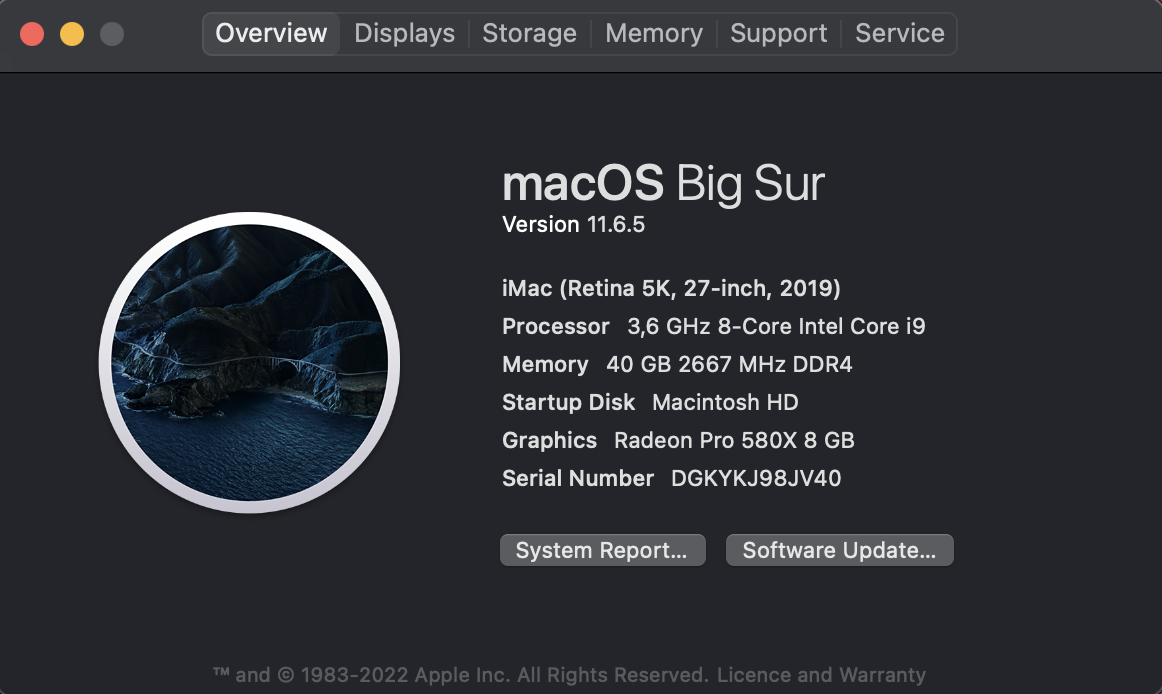This screenshot has width=1162, height=694.
Task: Minimize window with the yellow button
Action: click(x=72, y=34)
